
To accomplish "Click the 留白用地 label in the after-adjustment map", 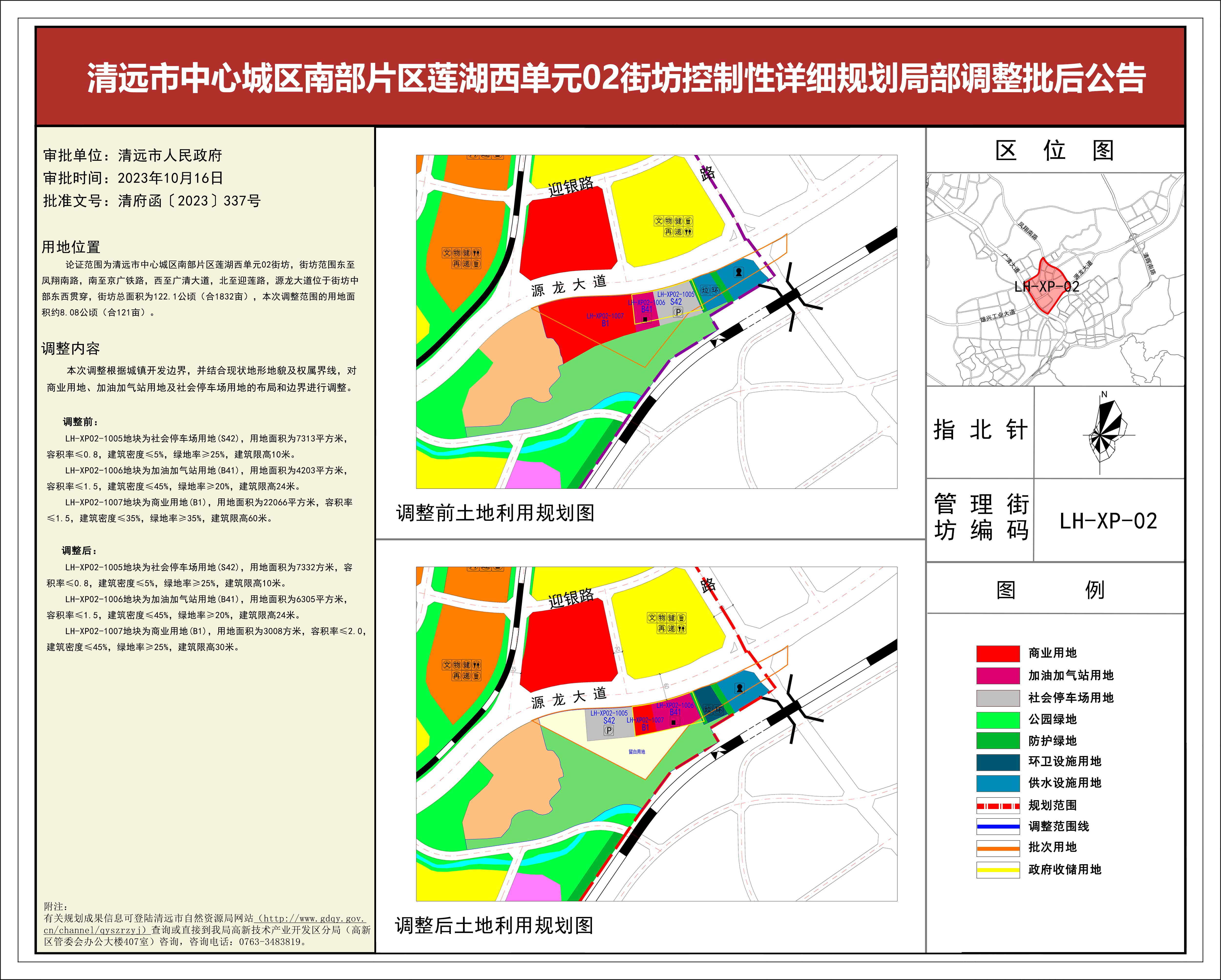I will tap(637, 752).
